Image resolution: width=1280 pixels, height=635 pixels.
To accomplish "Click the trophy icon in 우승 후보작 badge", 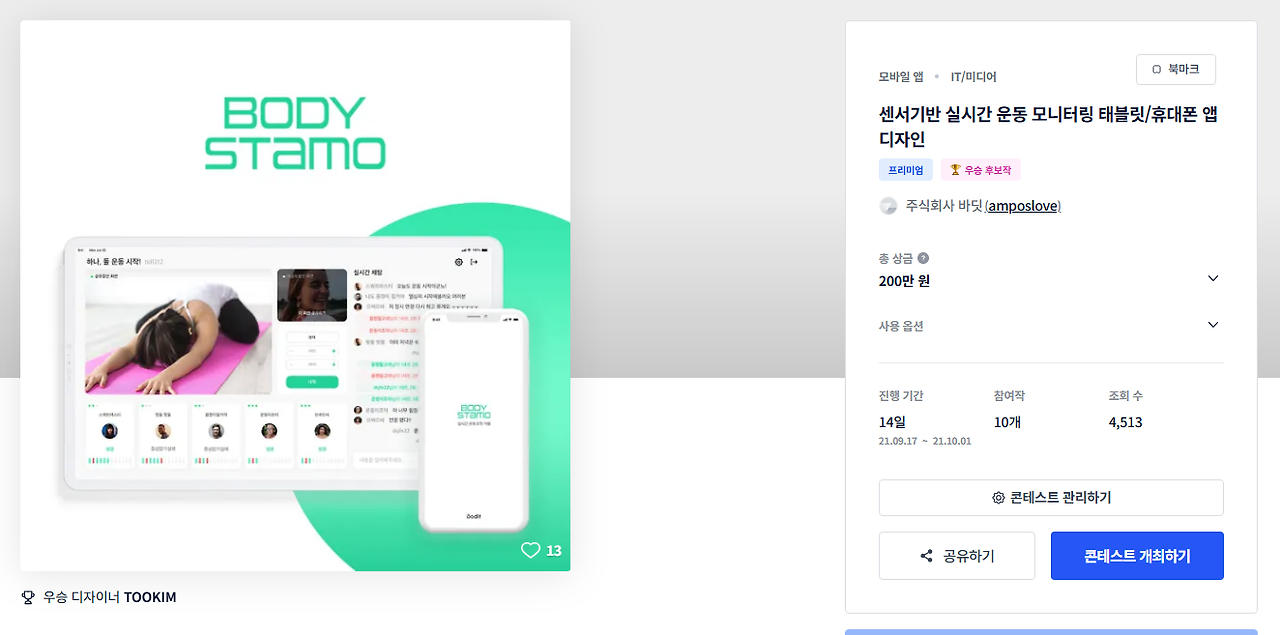I will tap(955, 170).
